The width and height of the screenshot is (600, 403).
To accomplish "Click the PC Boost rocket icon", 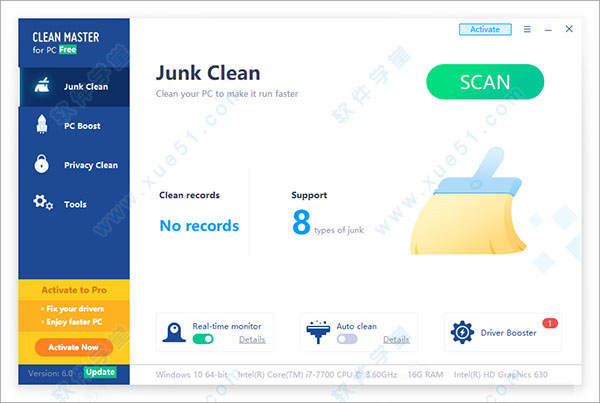I will coord(42,125).
